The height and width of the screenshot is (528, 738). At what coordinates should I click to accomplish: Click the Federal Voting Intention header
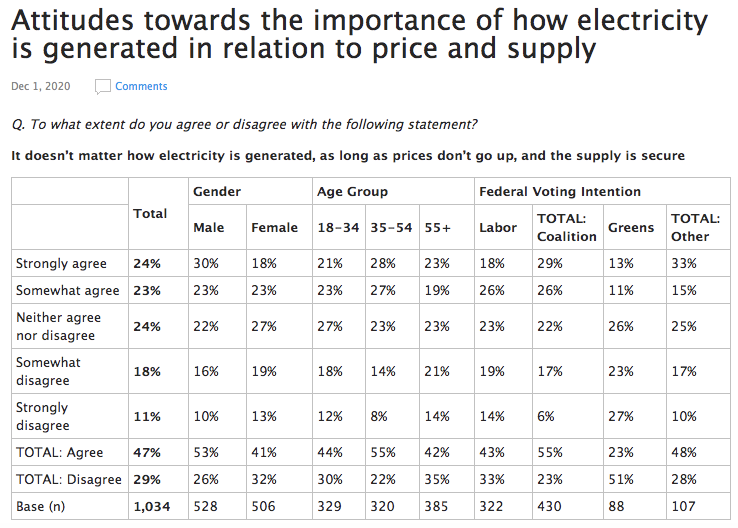coord(560,191)
